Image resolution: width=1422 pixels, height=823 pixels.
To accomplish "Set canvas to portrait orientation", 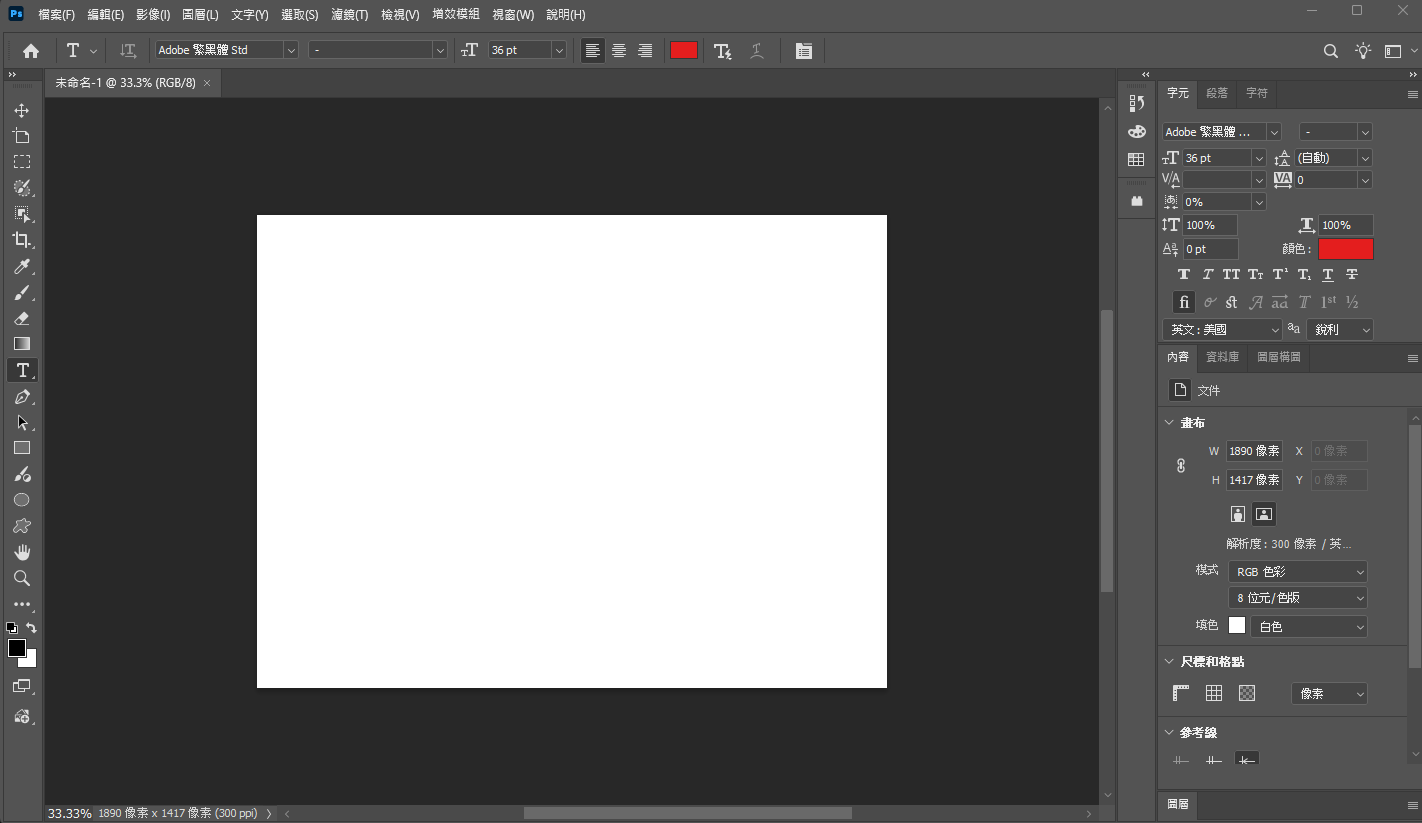I will (x=1238, y=514).
